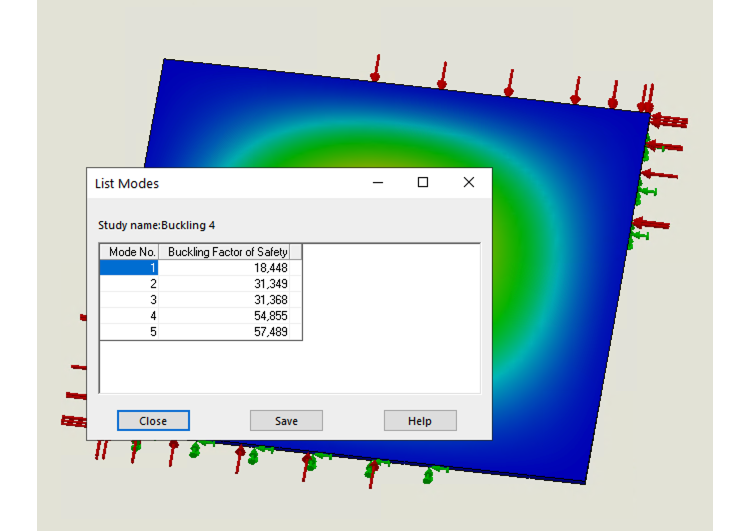Select mode number 1 row
Viewport: 750px width, 531px height.
tap(129, 268)
